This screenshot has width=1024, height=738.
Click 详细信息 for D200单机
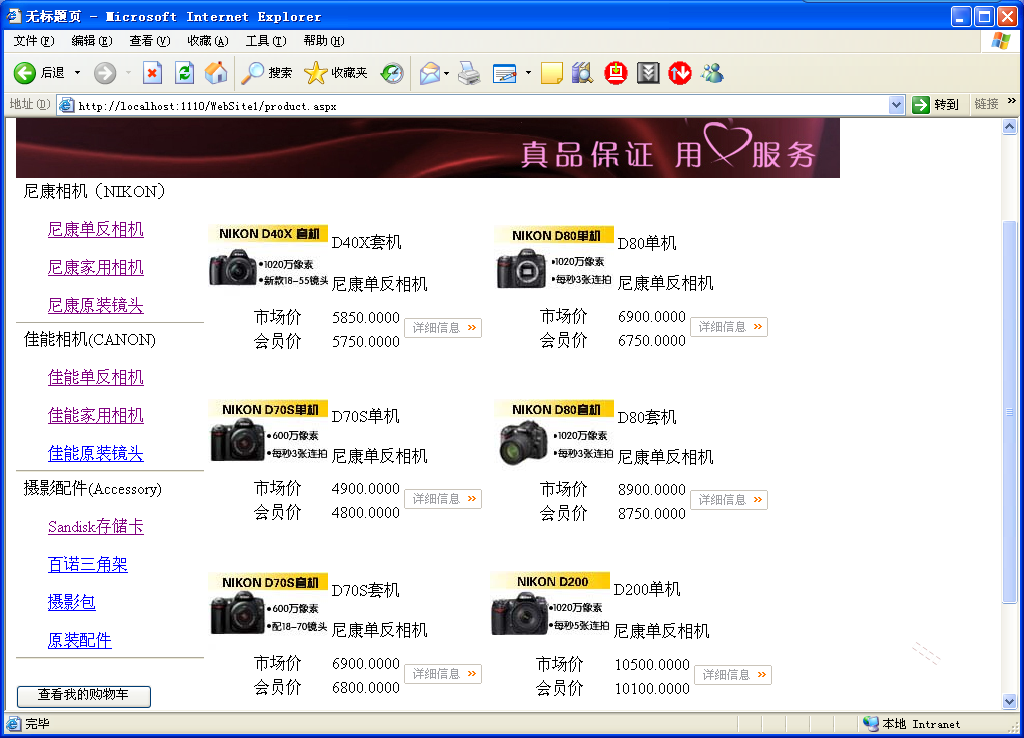[733, 675]
